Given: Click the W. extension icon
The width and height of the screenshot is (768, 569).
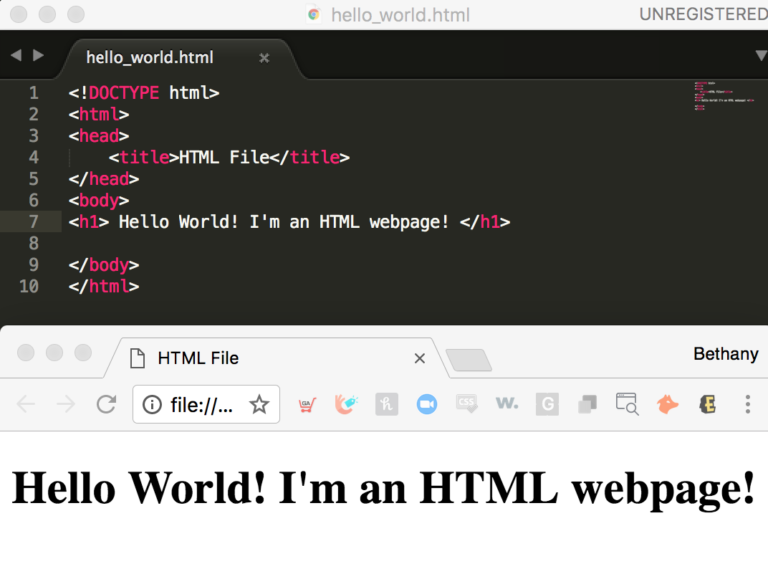Looking at the screenshot, I should click(507, 404).
